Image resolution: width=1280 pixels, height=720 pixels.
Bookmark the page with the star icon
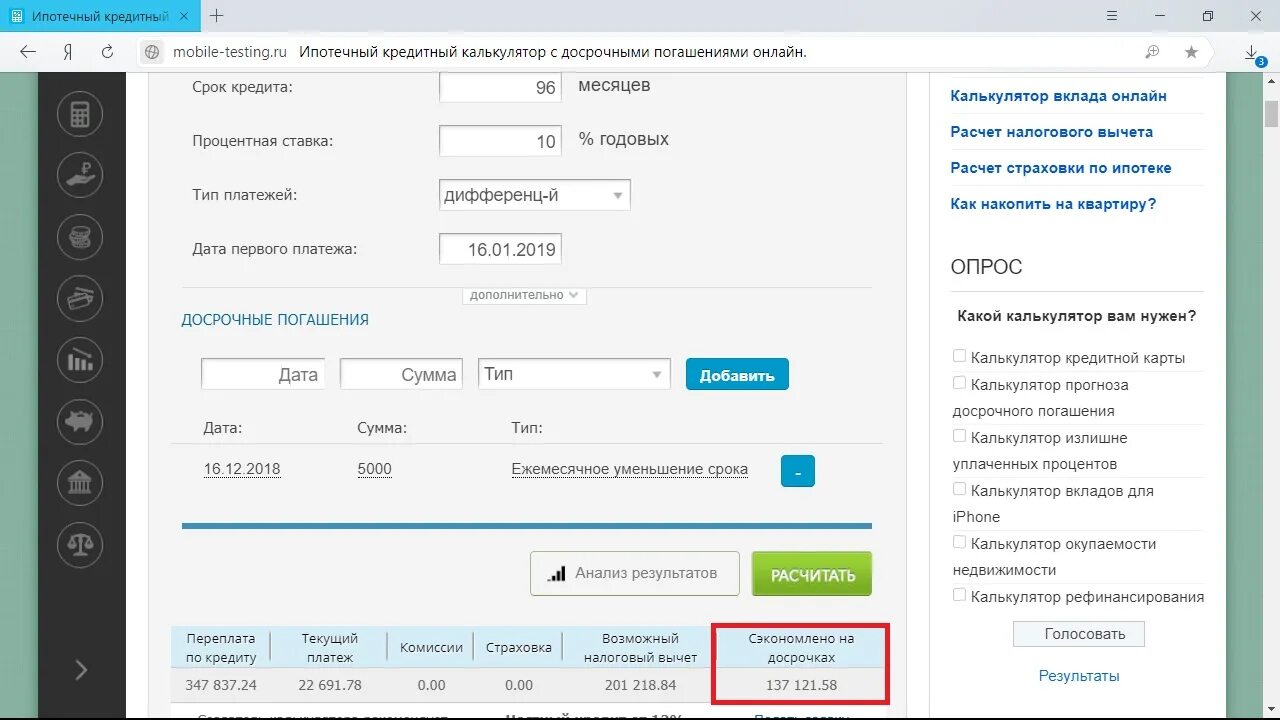[1191, 52]
